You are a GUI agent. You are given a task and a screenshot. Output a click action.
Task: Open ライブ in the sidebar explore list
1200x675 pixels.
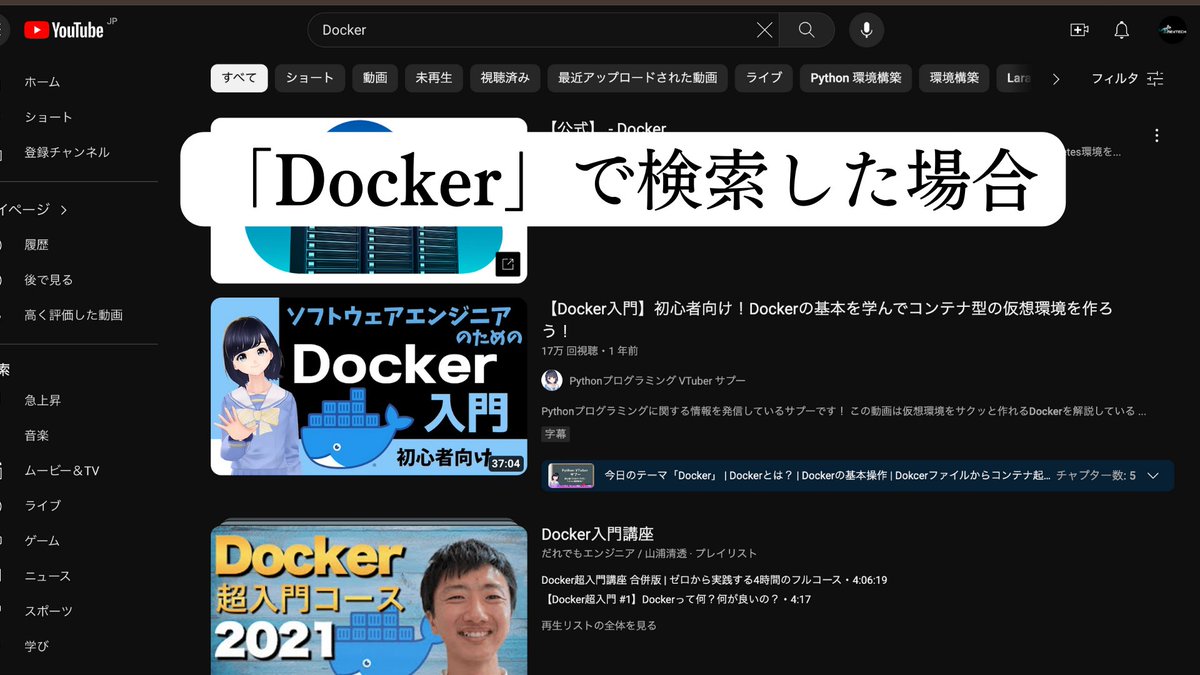(43, 506)
